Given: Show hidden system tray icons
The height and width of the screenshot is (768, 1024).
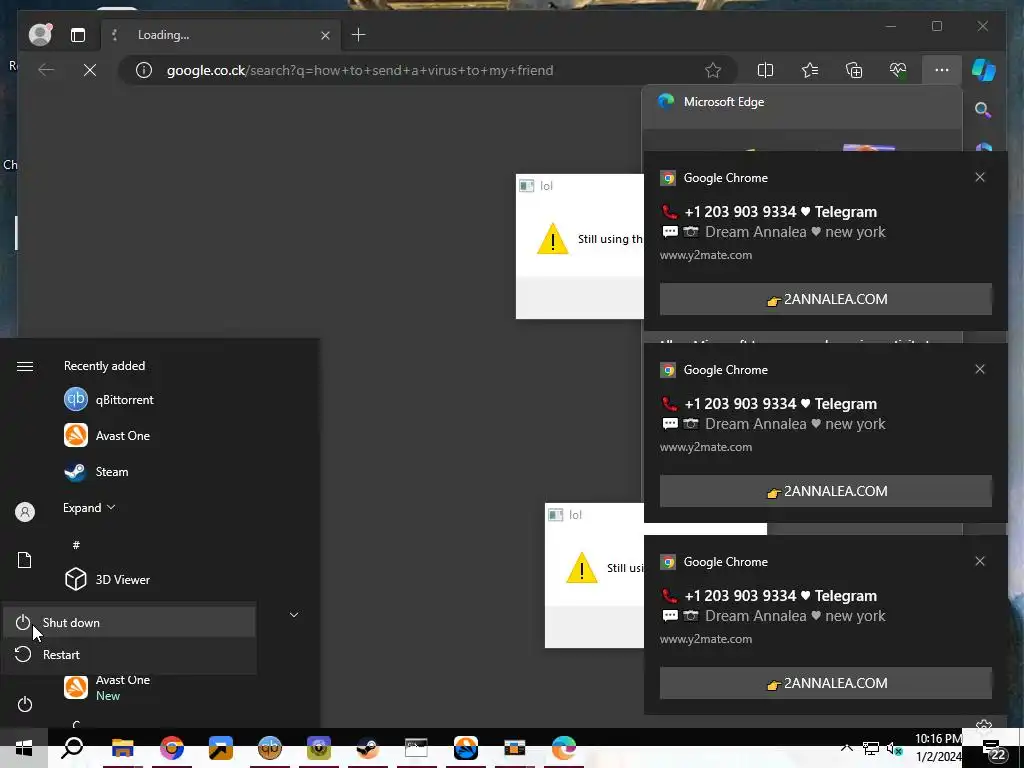Looking at the screenshot, I should pos(846,748).
